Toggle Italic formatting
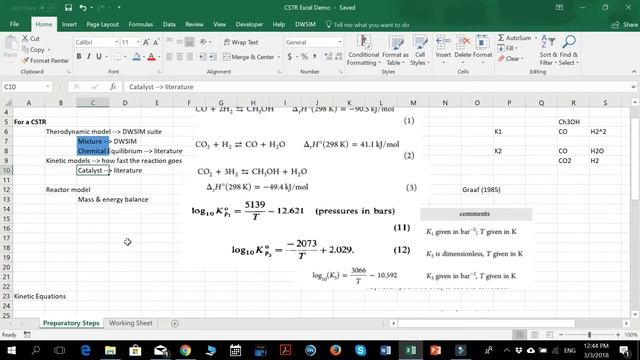Image resolution: width=640 pixels, height=360 pixels. click(88, 56)
